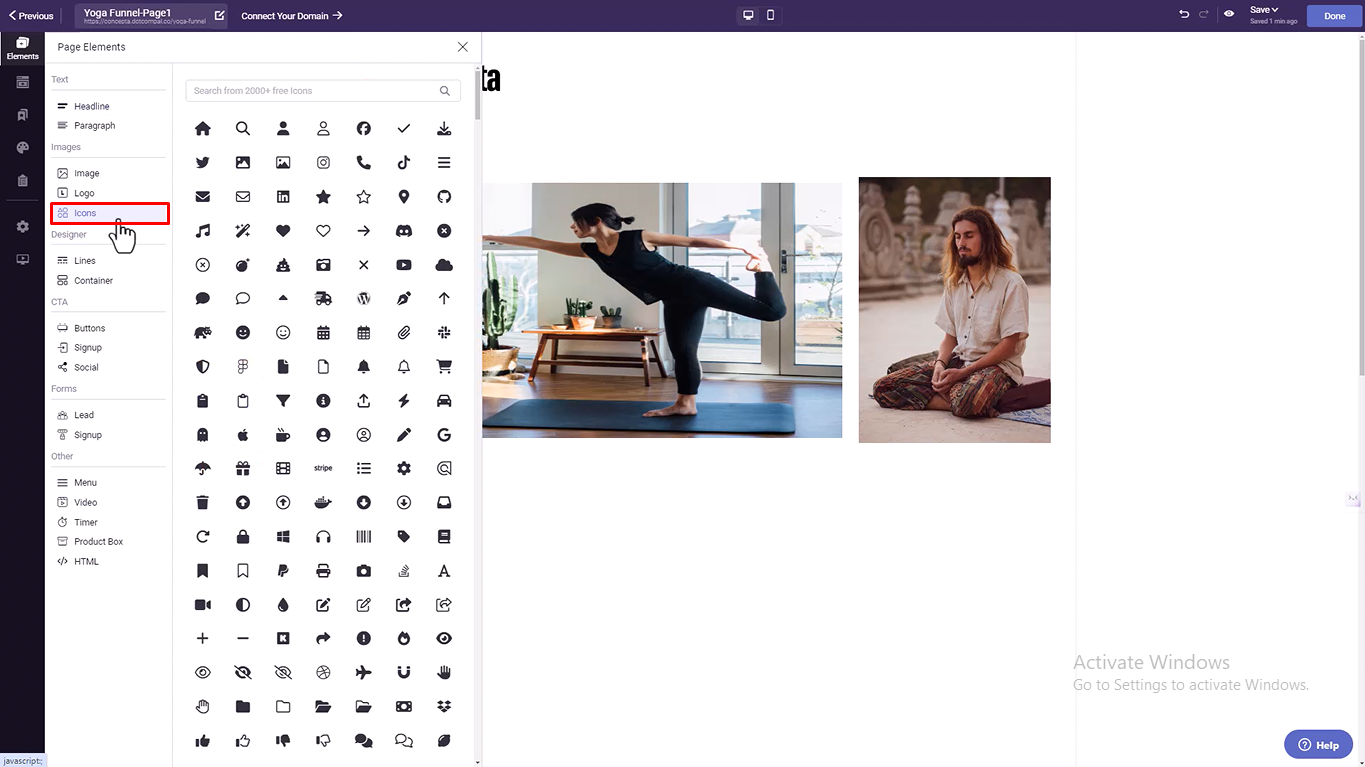
Task: Select the Docker whale icon
Action: (323, 503)
